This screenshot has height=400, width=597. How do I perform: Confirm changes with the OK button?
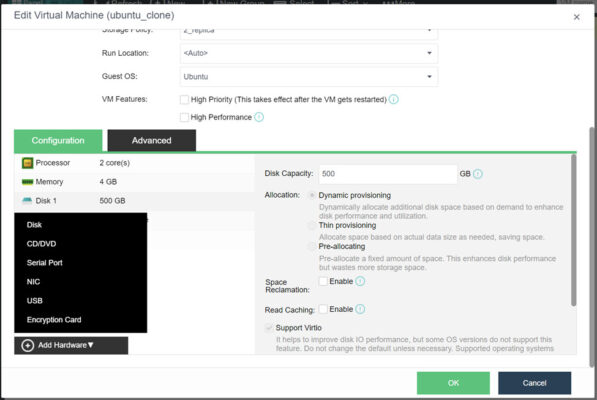(453, 383)
